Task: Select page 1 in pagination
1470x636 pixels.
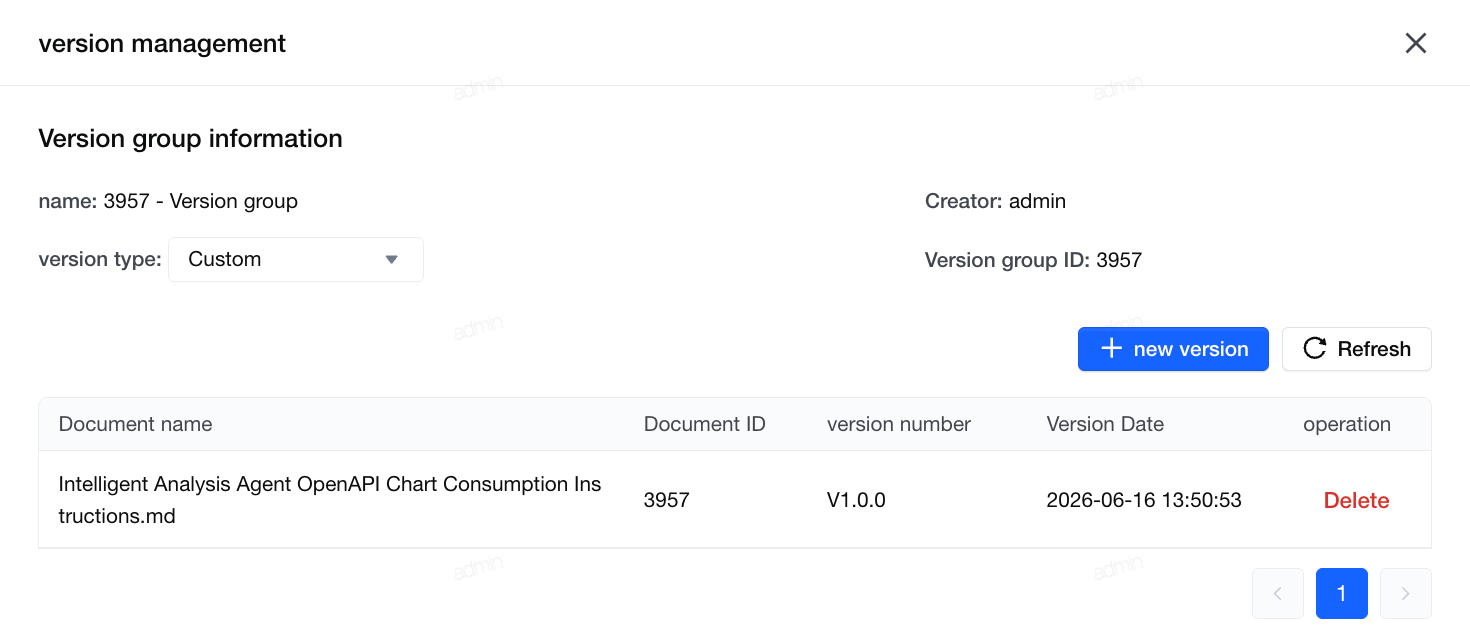Action: pos(1342,594)
